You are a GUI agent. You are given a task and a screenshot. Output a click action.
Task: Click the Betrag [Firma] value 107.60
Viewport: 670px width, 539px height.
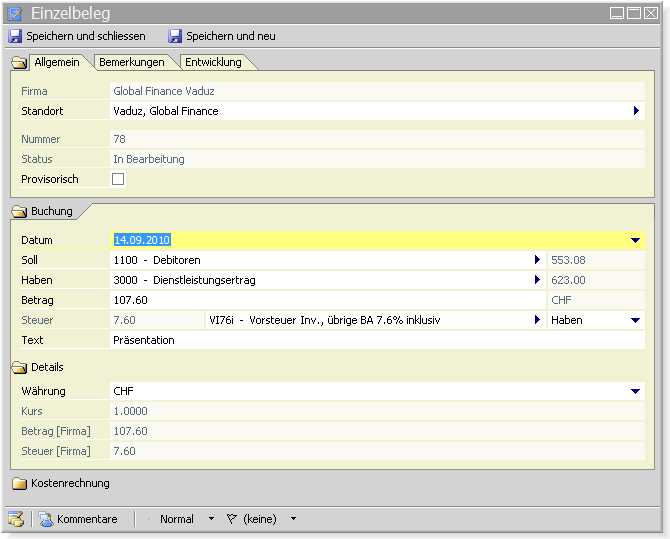[377, 431]
